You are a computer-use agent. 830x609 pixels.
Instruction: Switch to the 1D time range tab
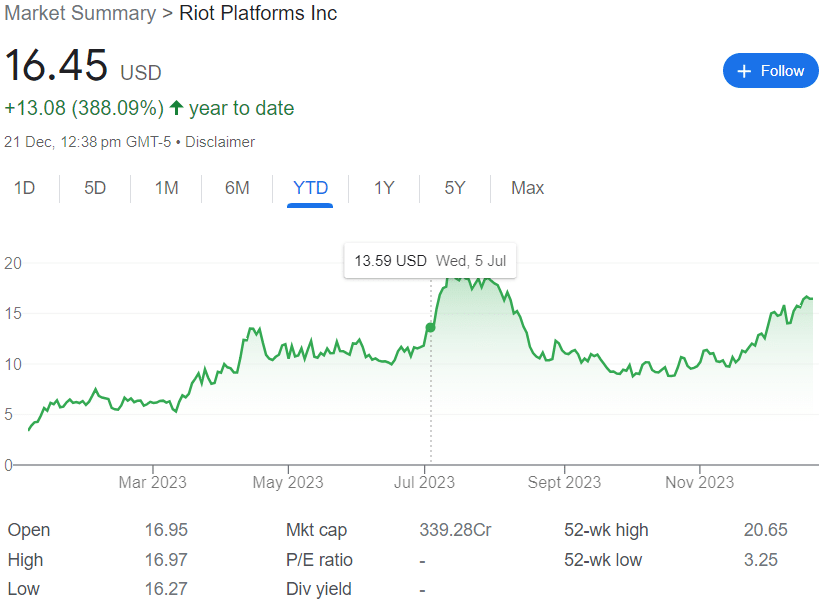pos(25,188)
